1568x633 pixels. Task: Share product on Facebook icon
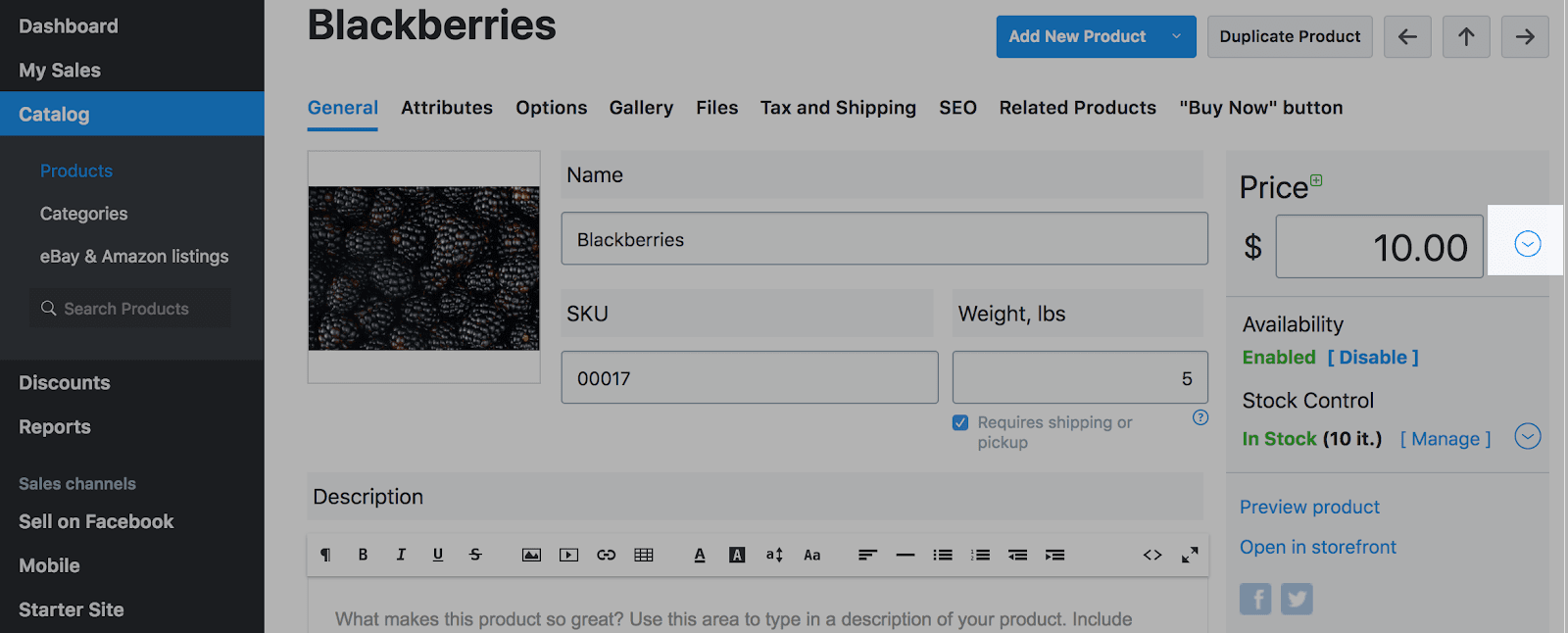1255,599
